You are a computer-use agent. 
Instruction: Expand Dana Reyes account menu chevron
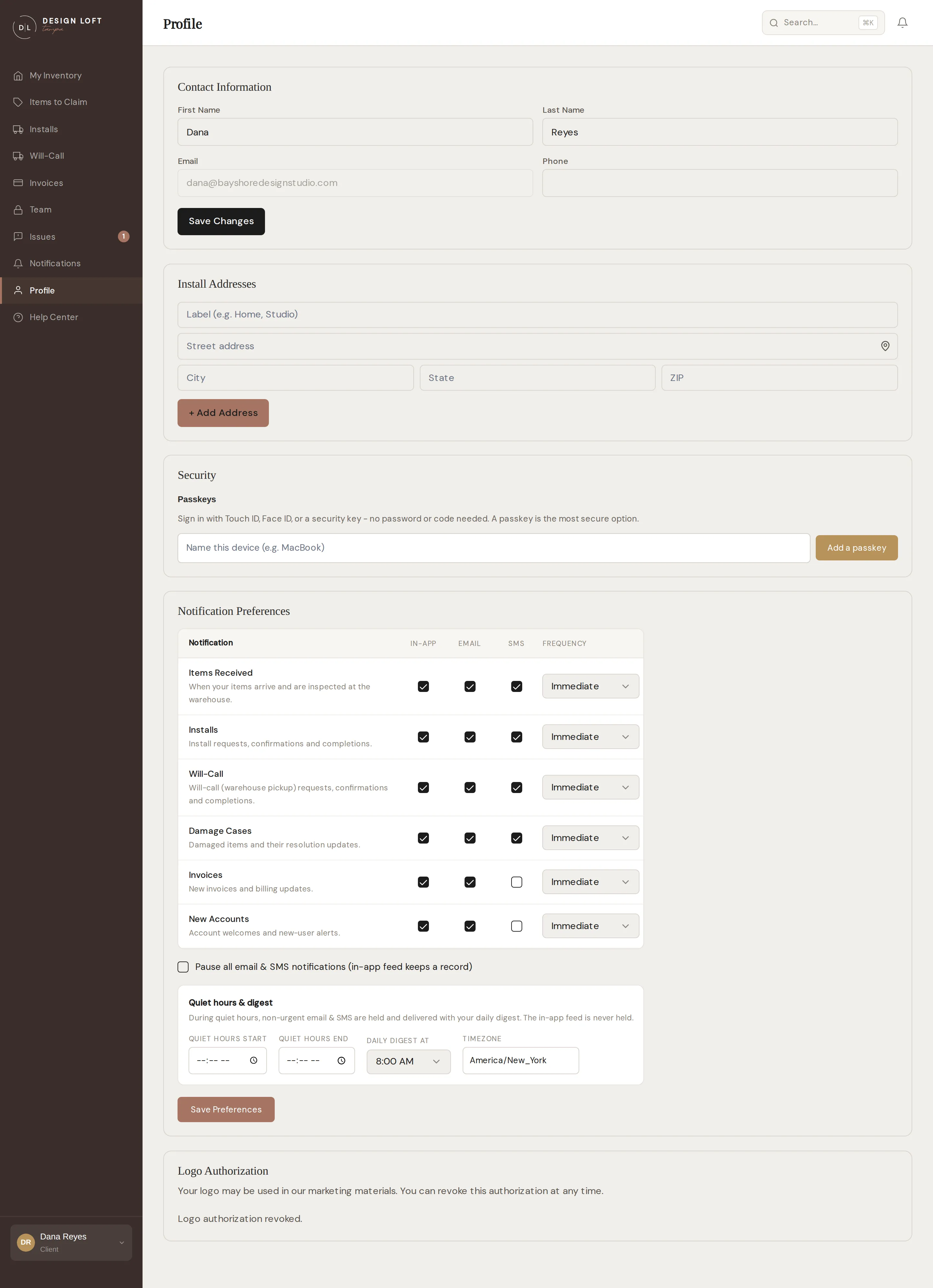pyautogui.click(x=121, y=1243)
